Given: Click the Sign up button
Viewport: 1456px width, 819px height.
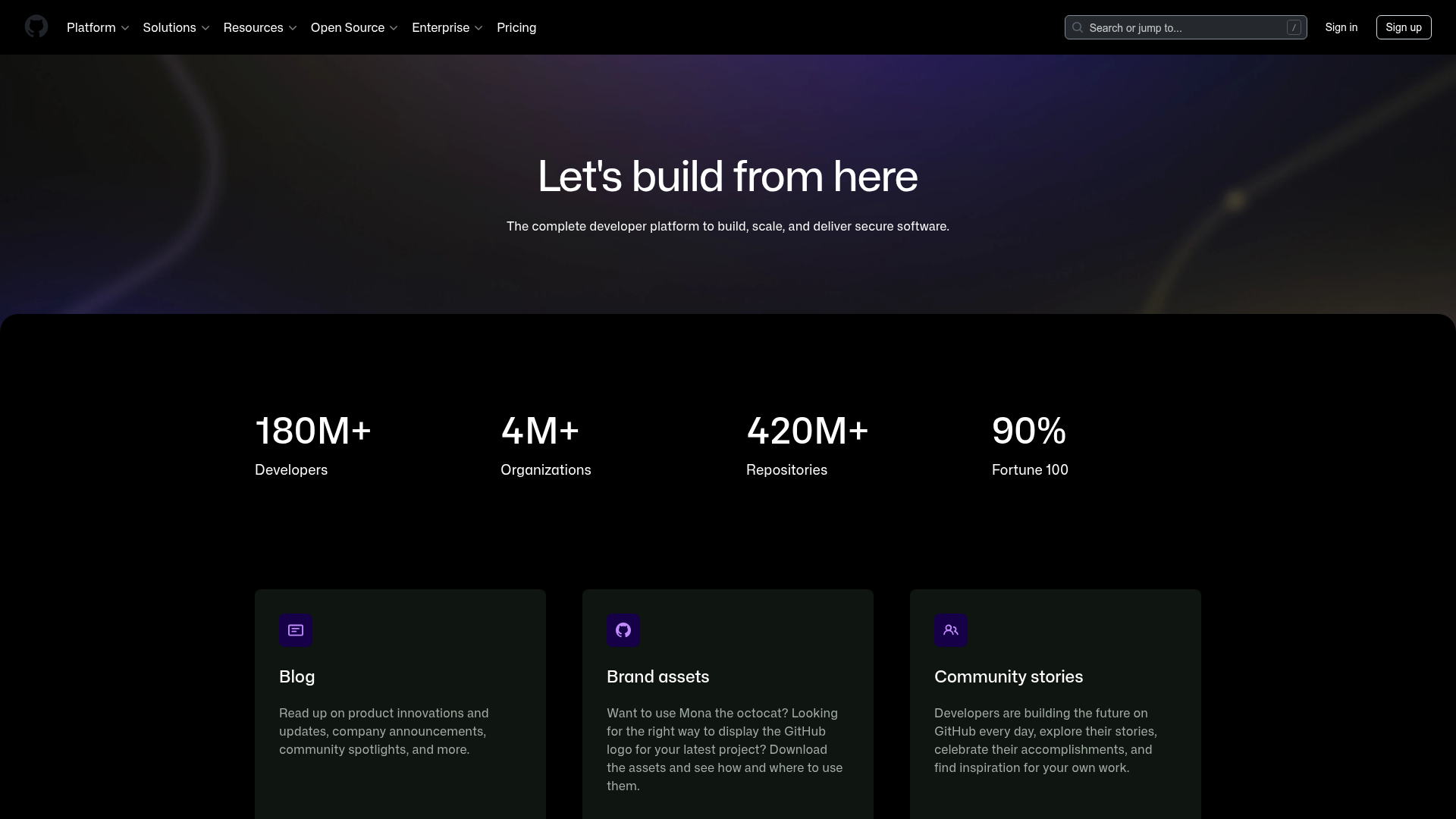Looking at the screenshot, I should [x=1404, y=27].
